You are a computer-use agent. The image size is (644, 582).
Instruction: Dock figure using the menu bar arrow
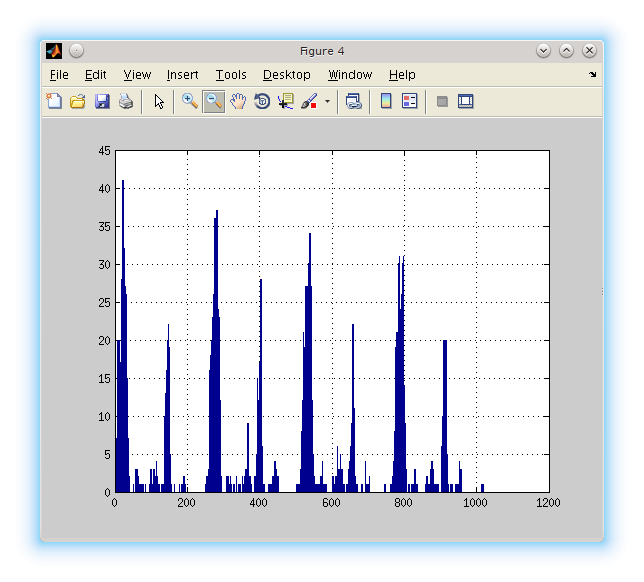pyautogui.click(x=592, y=75)
